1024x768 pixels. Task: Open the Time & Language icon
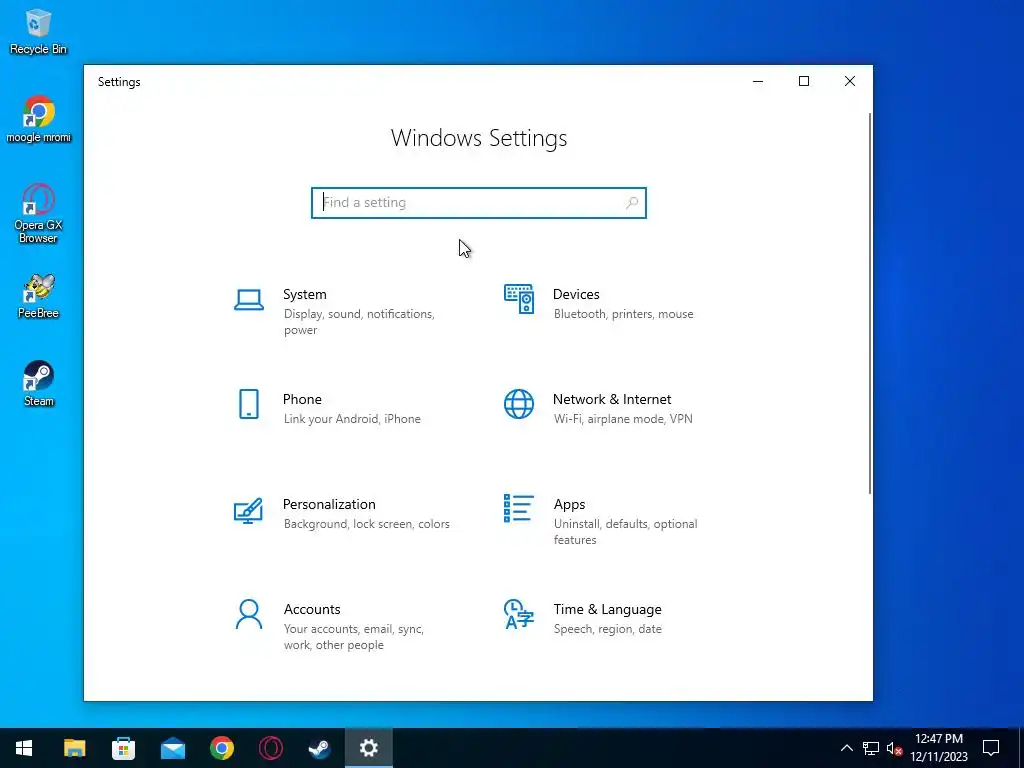point(519,614)
